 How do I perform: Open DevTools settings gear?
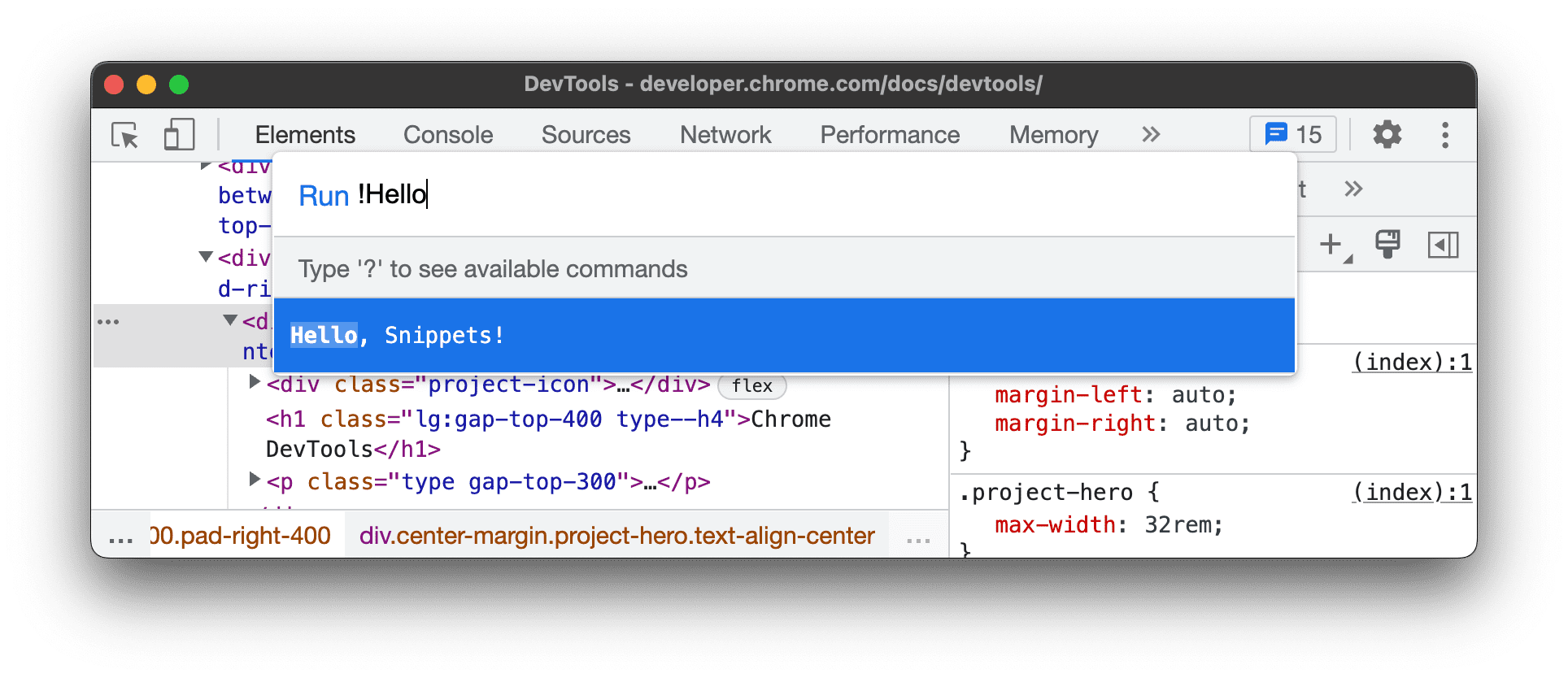click(1387, 135)
